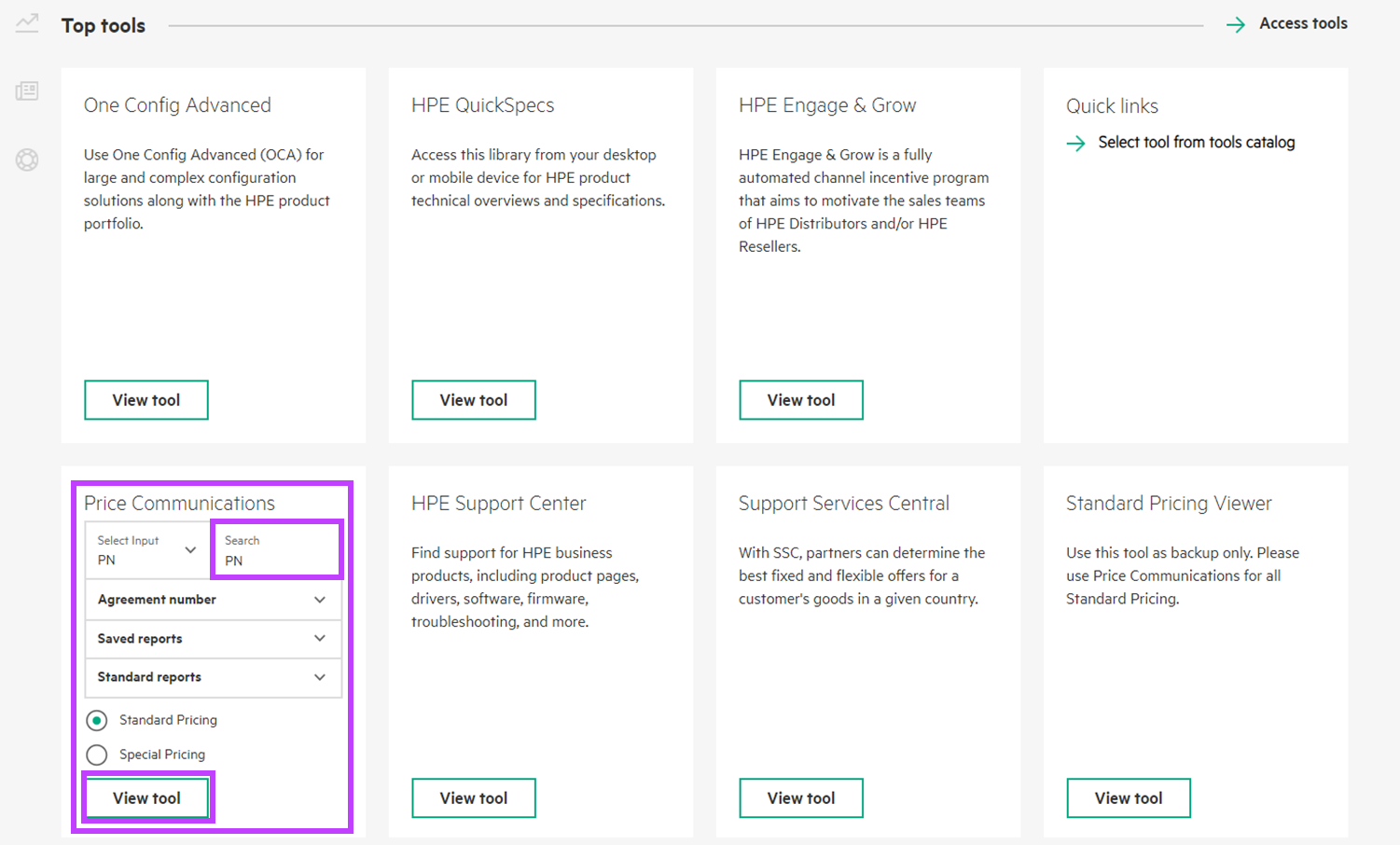Open Select tool from tools catalog link
Screen dimensions: 1400x845
[x=1197, y=142]
